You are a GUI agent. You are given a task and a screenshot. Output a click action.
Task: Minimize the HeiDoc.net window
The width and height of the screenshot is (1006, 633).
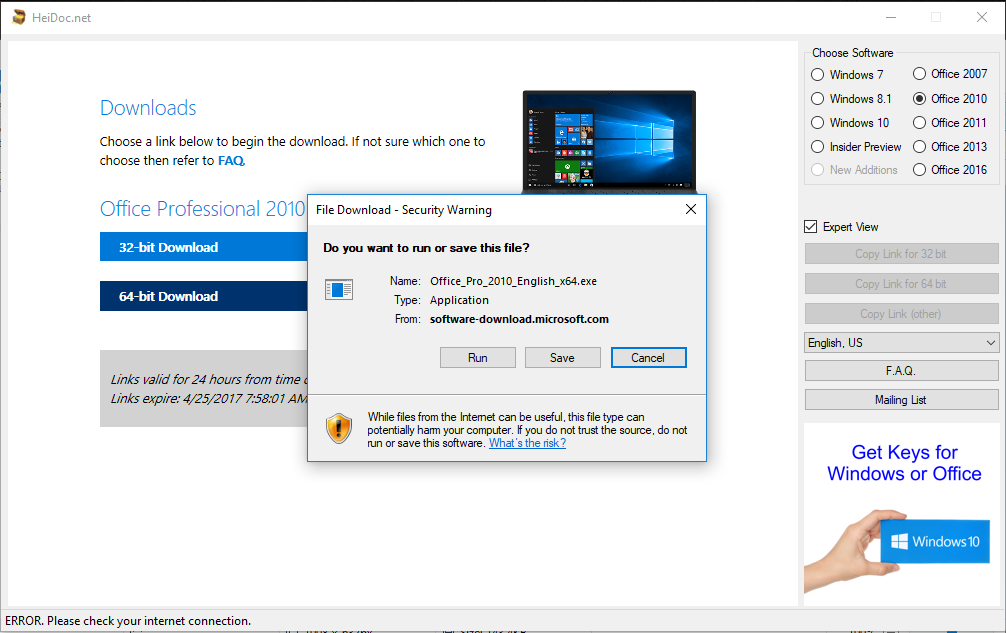(891, 17)
